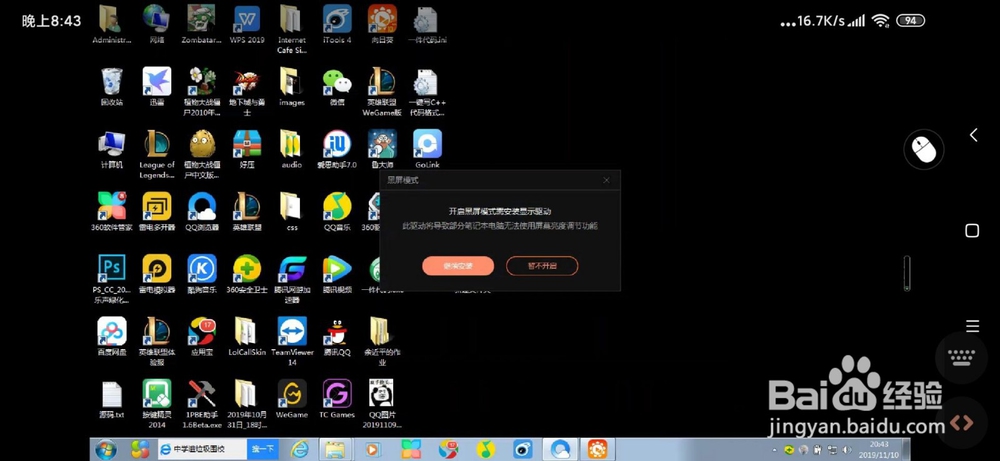Image resolution: width=1000 pixels, height=461 pixels.
Task: Open the 网络 network icon
Action: [156, 24]
